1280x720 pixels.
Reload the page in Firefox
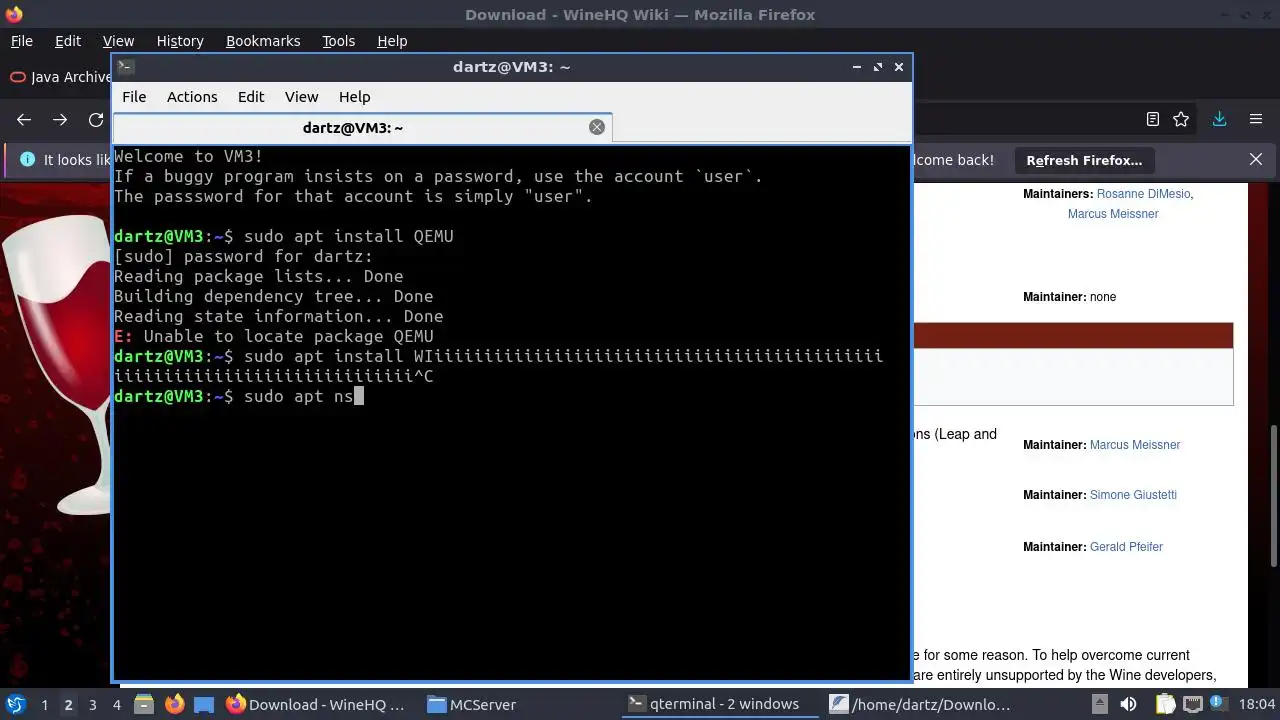tap(96, 119)
